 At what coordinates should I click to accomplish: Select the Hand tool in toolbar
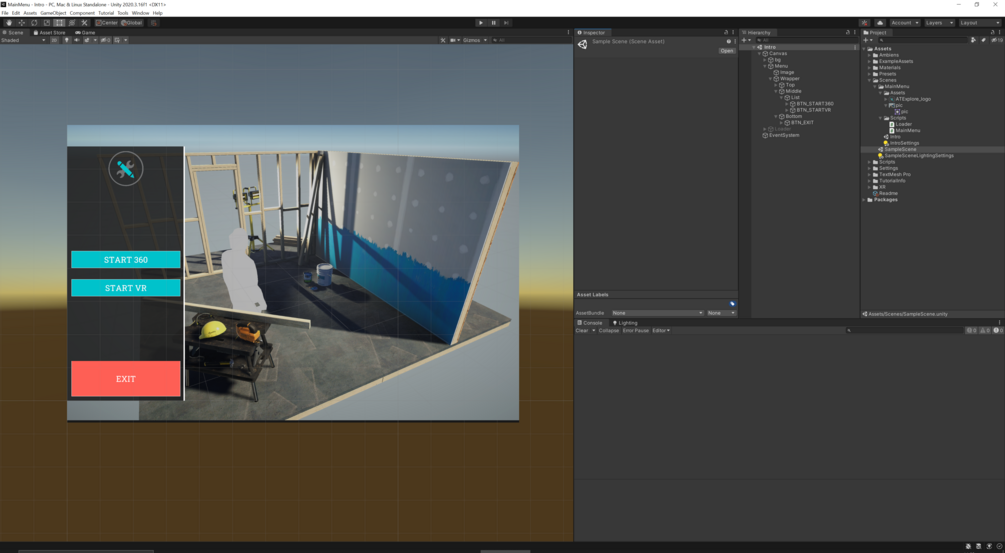click(x=9, y=22)
